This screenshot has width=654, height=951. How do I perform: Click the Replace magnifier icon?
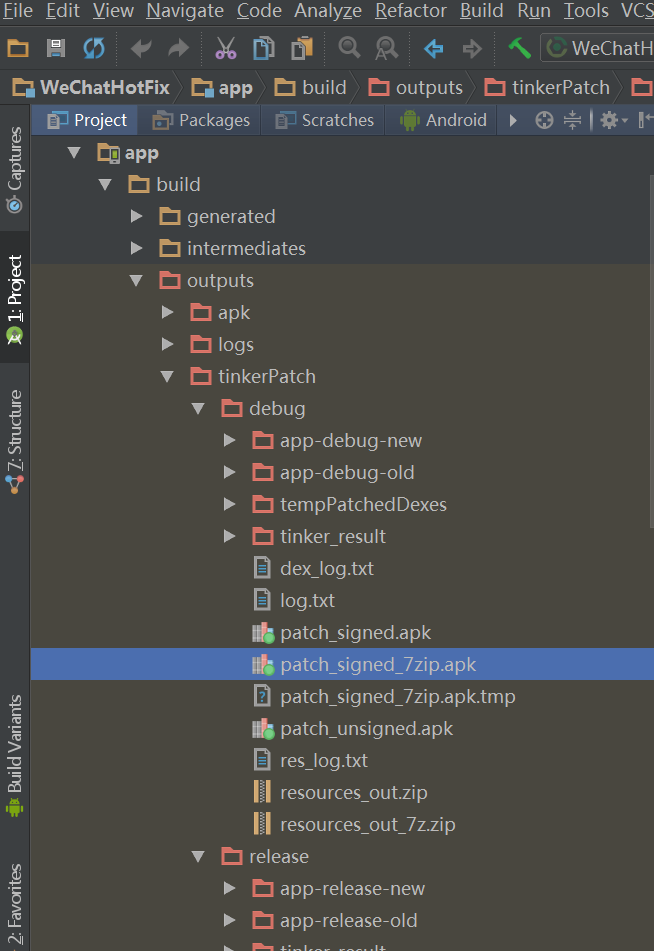pyautogui.click(x=386, y=48)
